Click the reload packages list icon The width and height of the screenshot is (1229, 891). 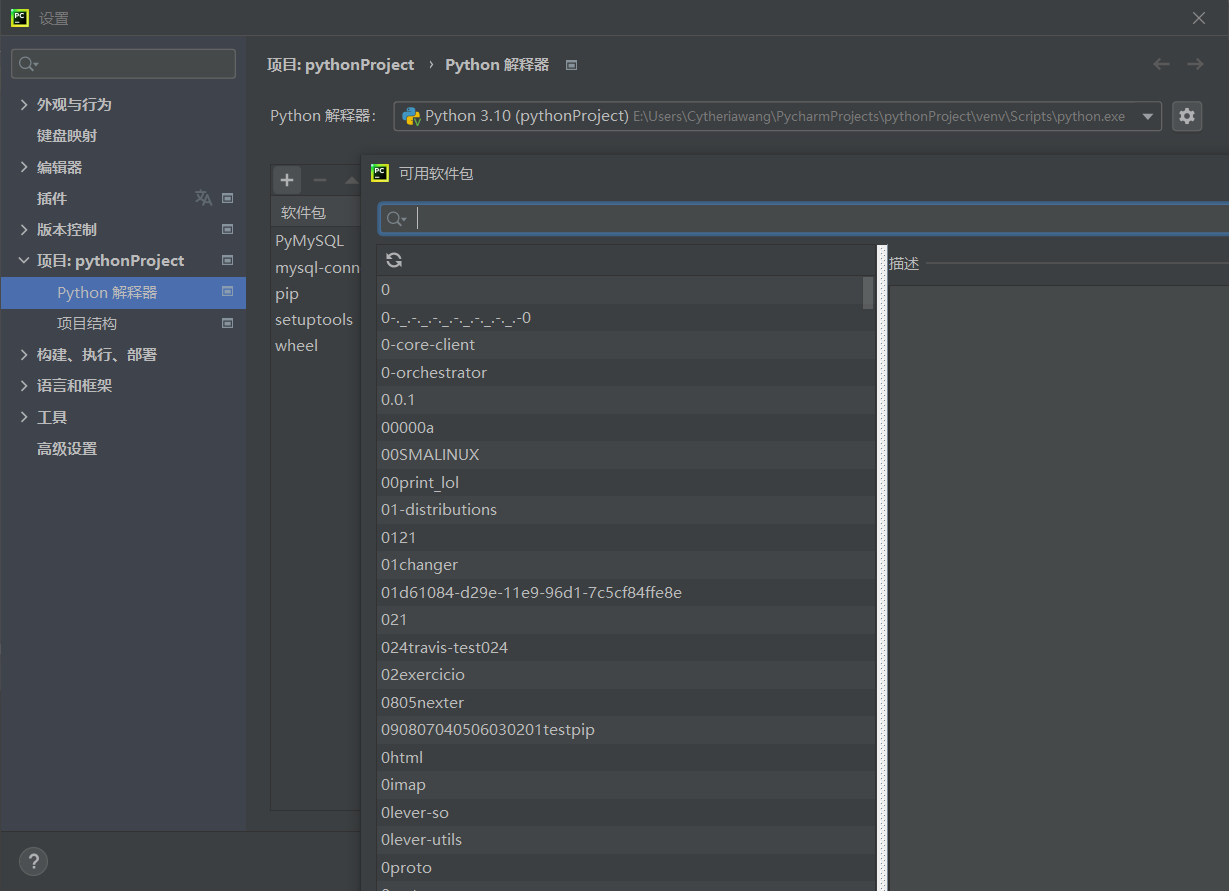coord(394,260)
